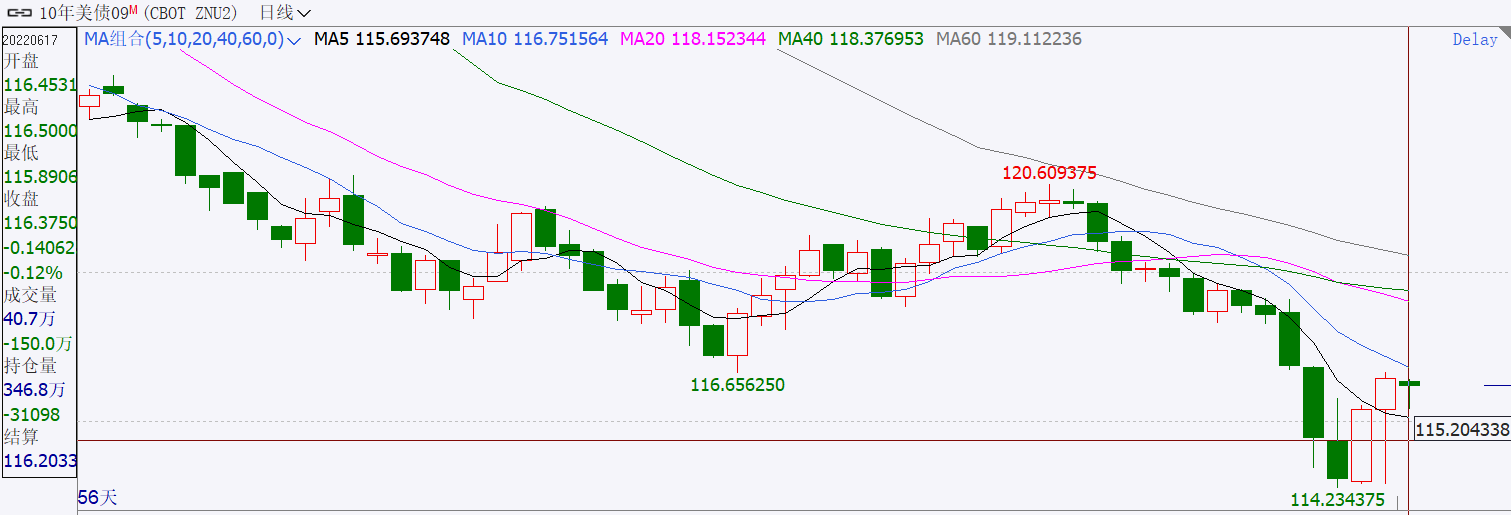Click the crosshair price tag 115.204338
This screenshot has height=515, width=1511.
coord(1462,429)
